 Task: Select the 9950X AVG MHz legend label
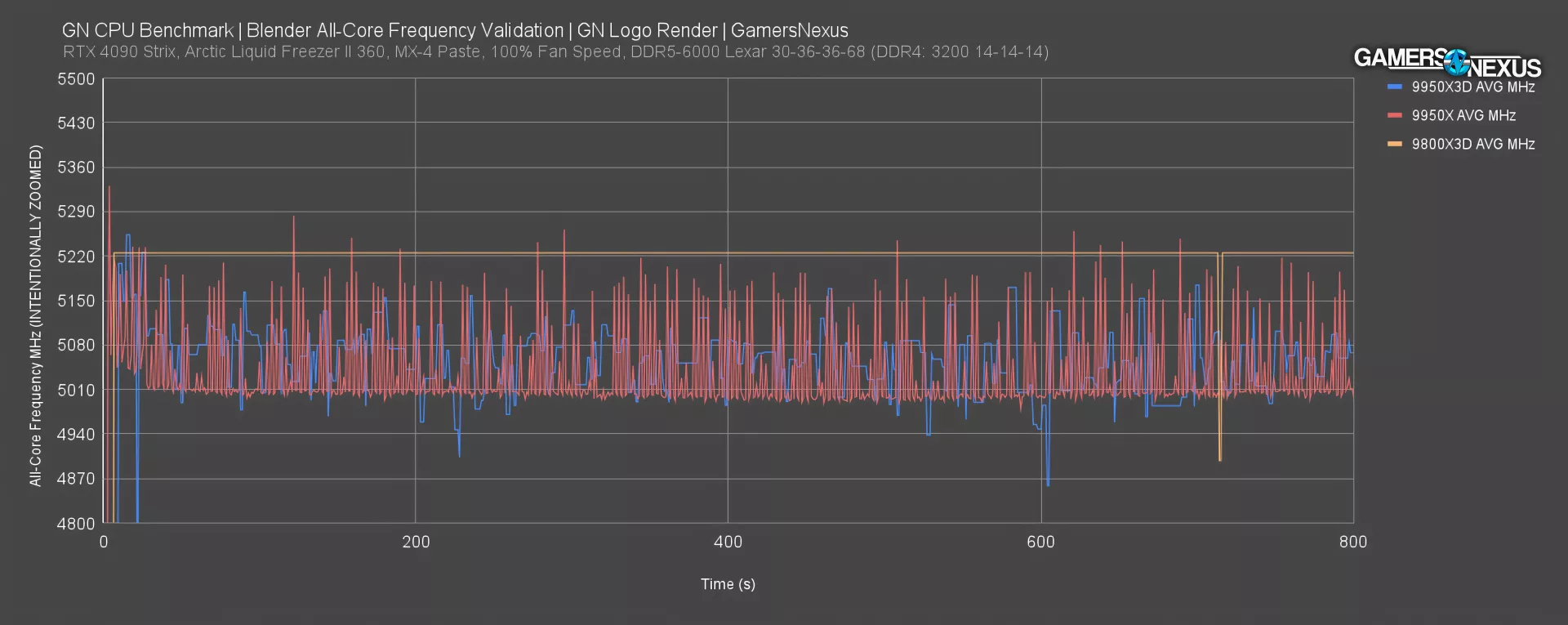[x=1463, y=115]
